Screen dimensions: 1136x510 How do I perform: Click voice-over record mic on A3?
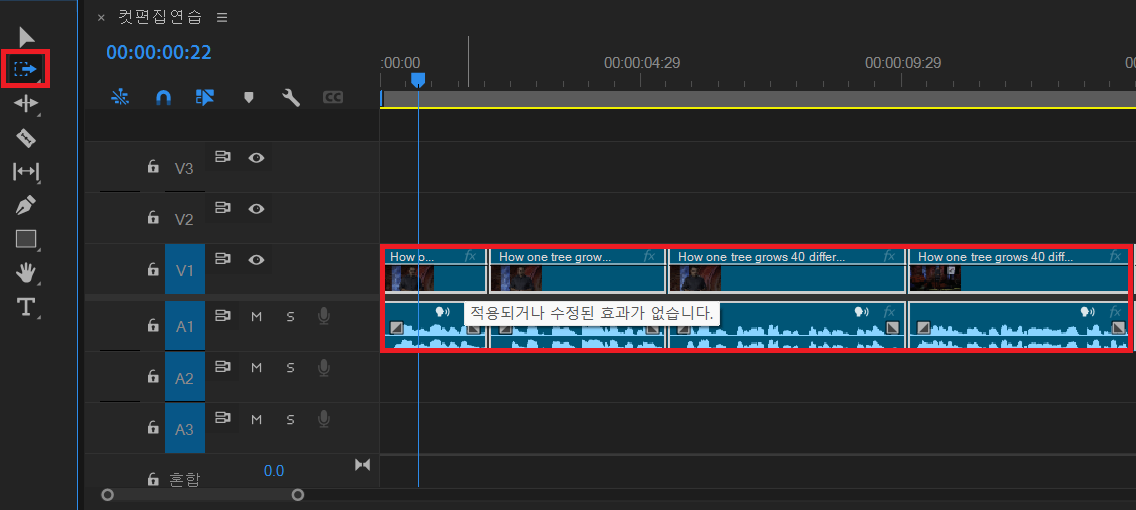324,419
